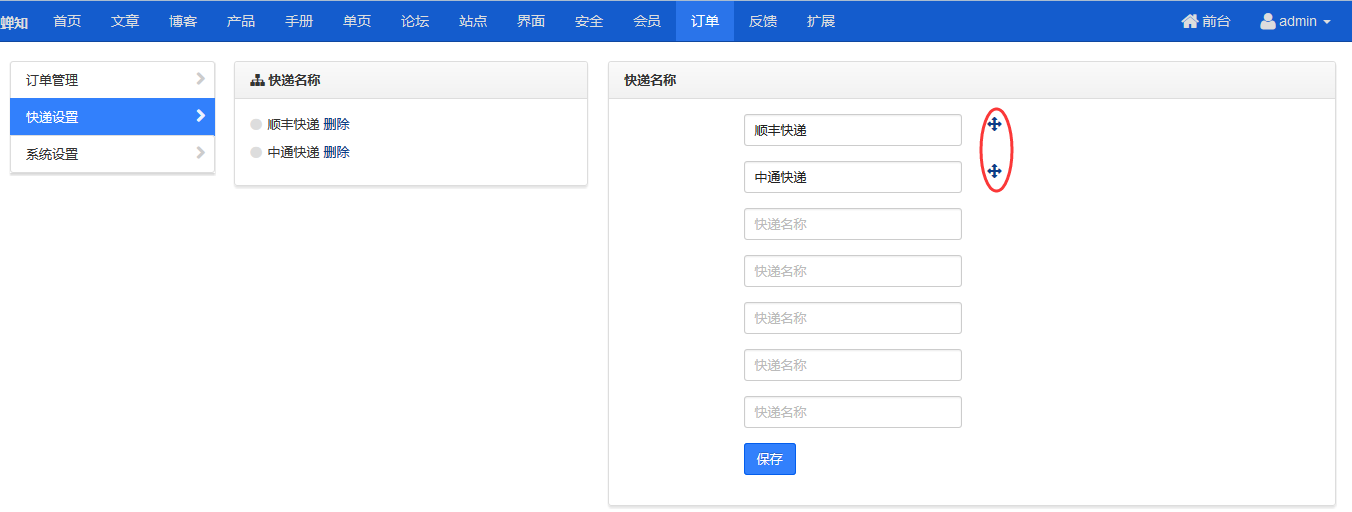Screen dimensions: 1352x512
Task: Delete 顺丰快递 via its 删除 link
Action: coord(337,125)
